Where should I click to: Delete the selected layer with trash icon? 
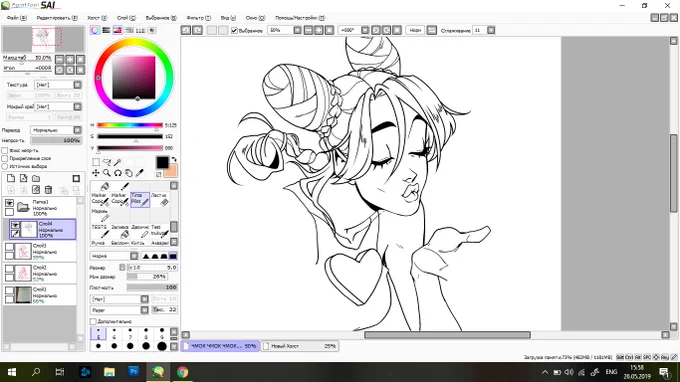(49, 189)
